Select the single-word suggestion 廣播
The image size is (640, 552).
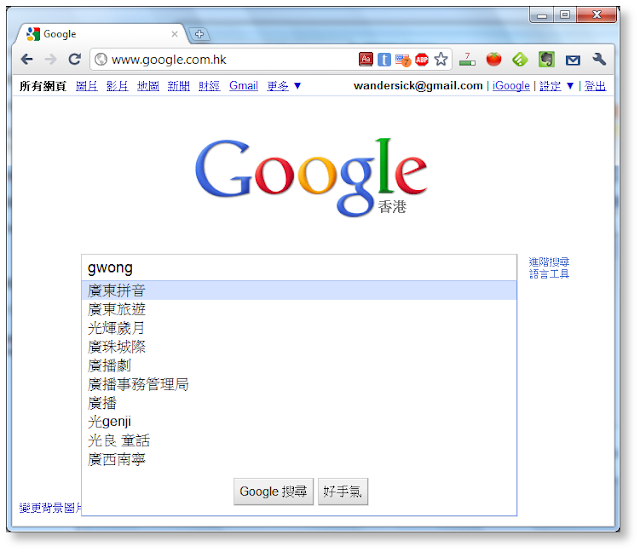point(299,403)
